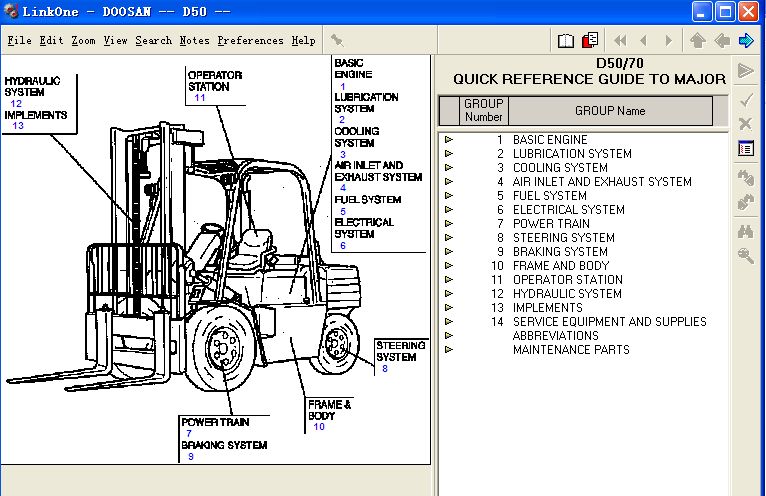Open the Zoom menu
Image resolution: width=766 pixels, height=496 pixels.
(x=83, y=41)
